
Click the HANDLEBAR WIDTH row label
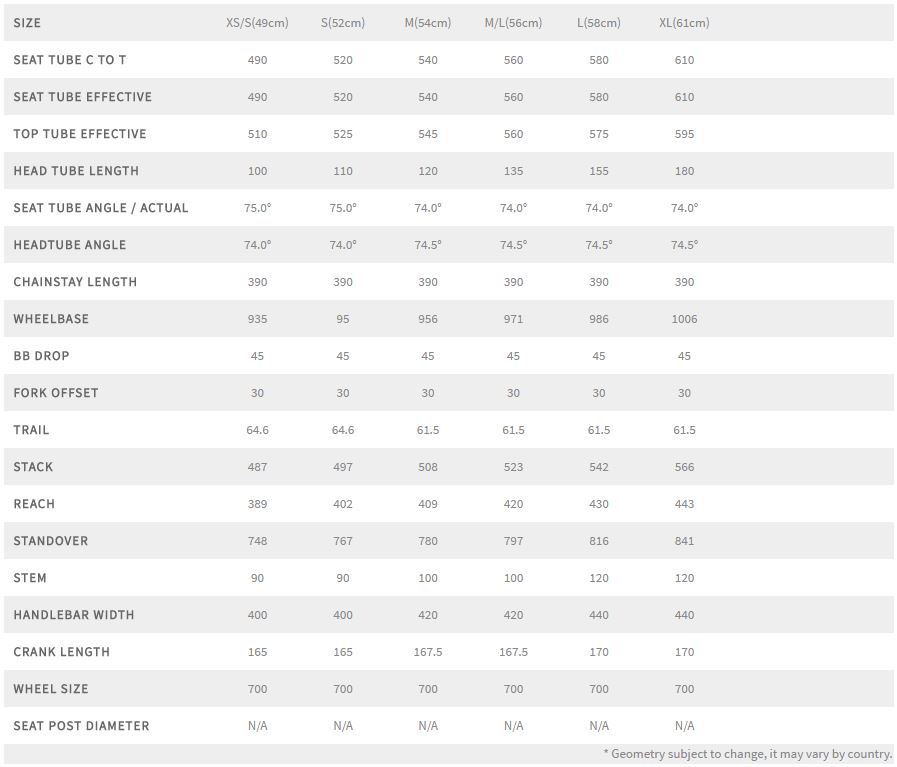point(74,615)
